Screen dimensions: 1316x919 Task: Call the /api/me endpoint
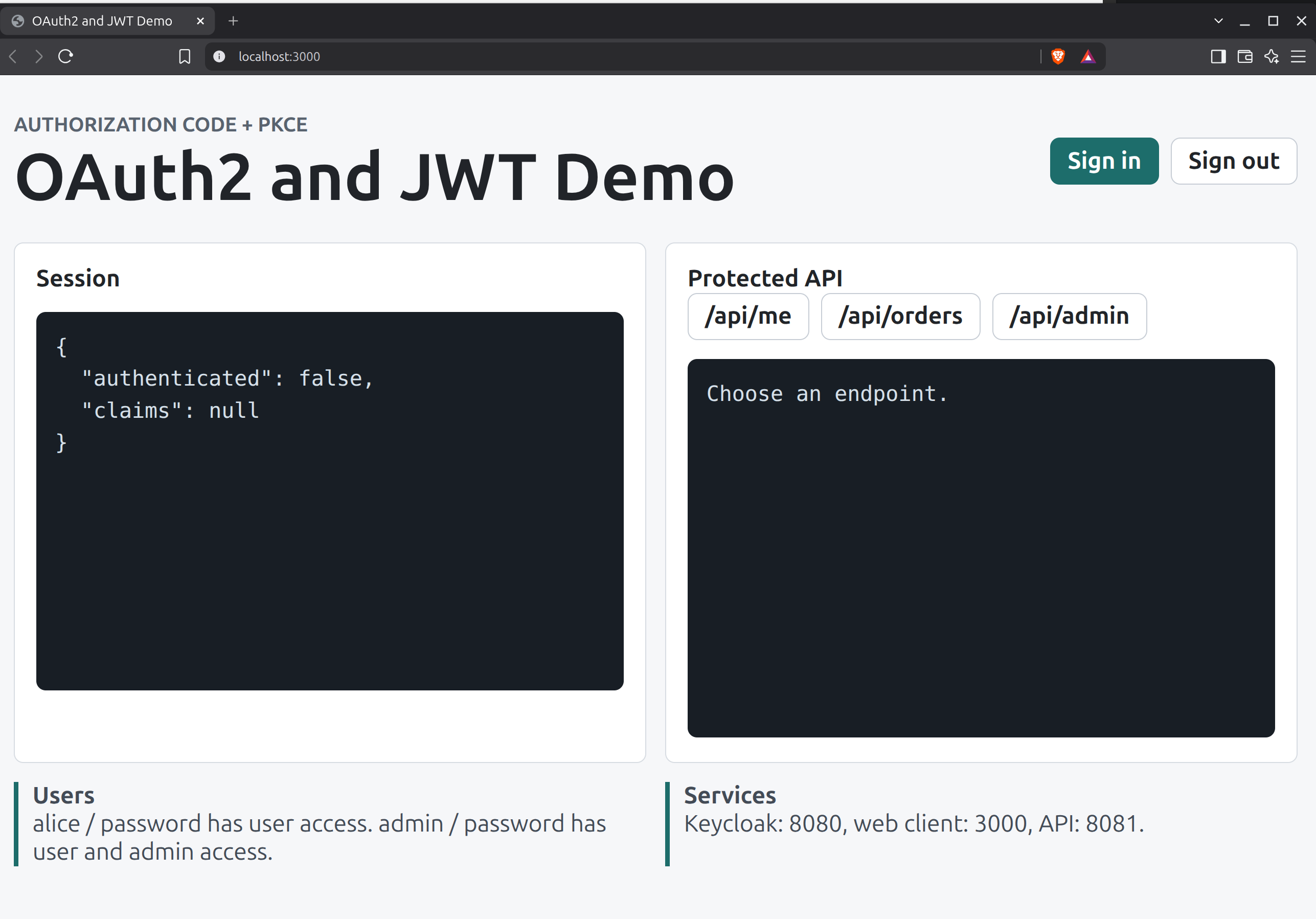pyautogui.click(x=748, y=317)
